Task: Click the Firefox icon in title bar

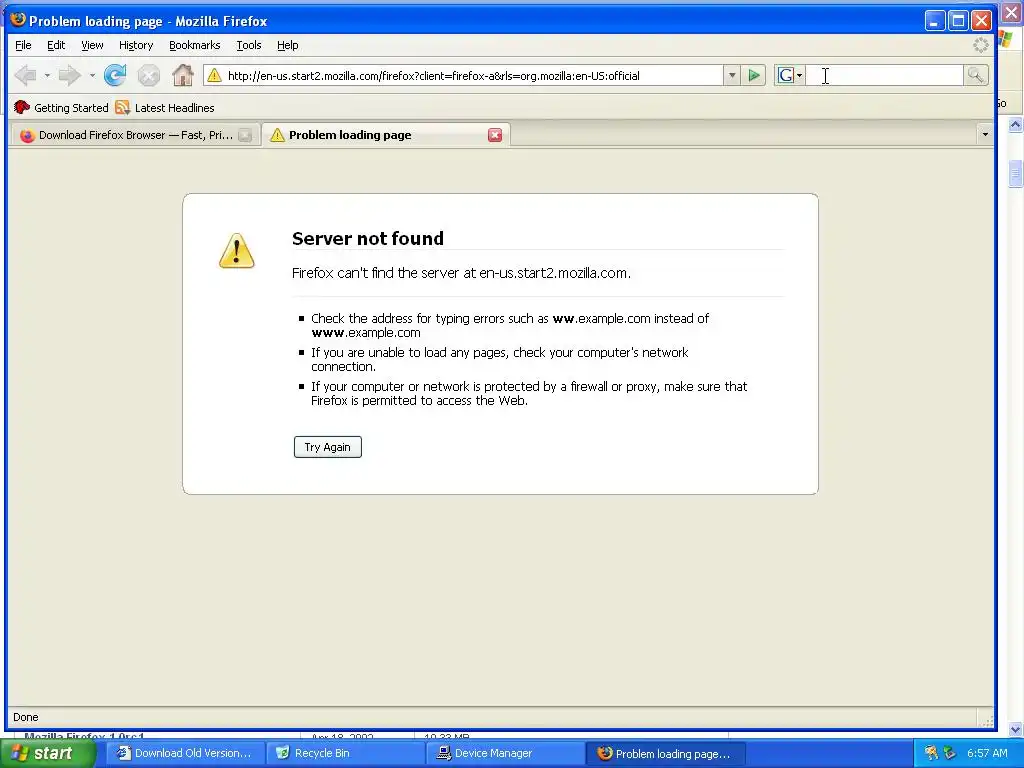Action: (x=18, y=20)
